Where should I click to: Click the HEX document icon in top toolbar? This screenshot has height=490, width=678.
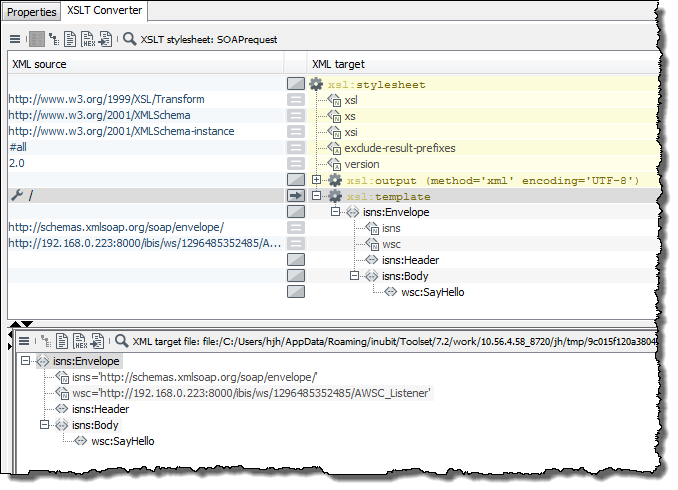click(90, 40)
